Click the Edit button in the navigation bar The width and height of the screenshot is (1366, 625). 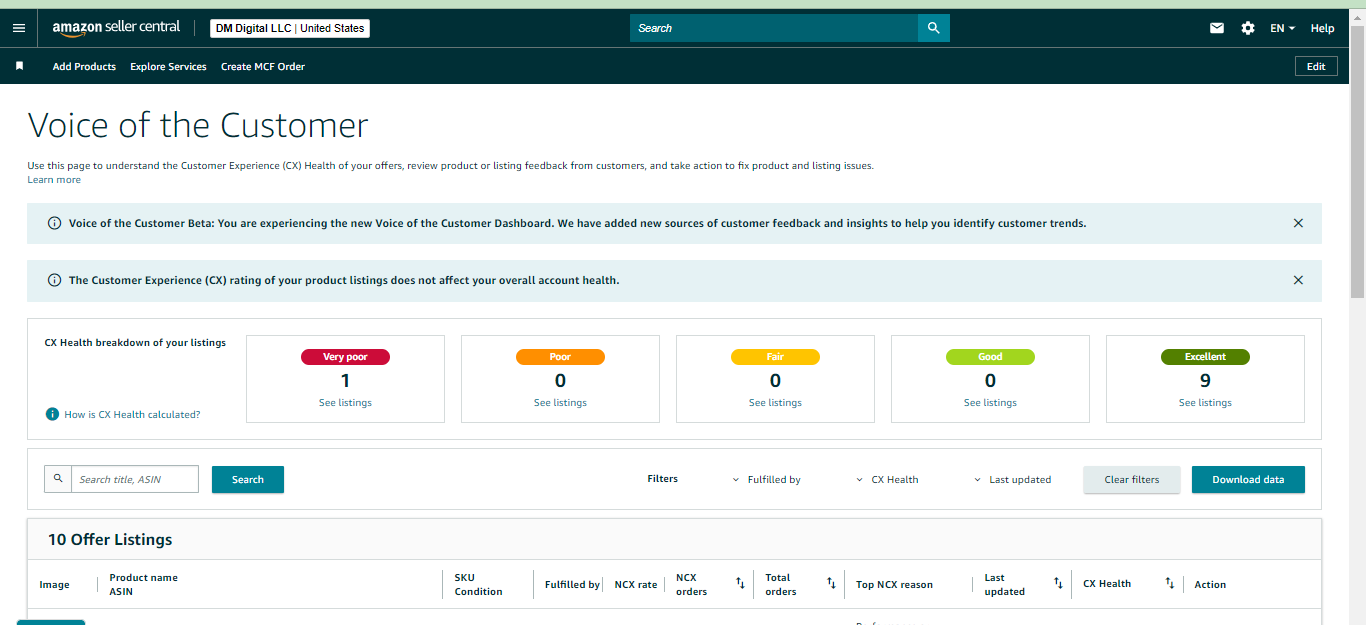pos(1316,66)
